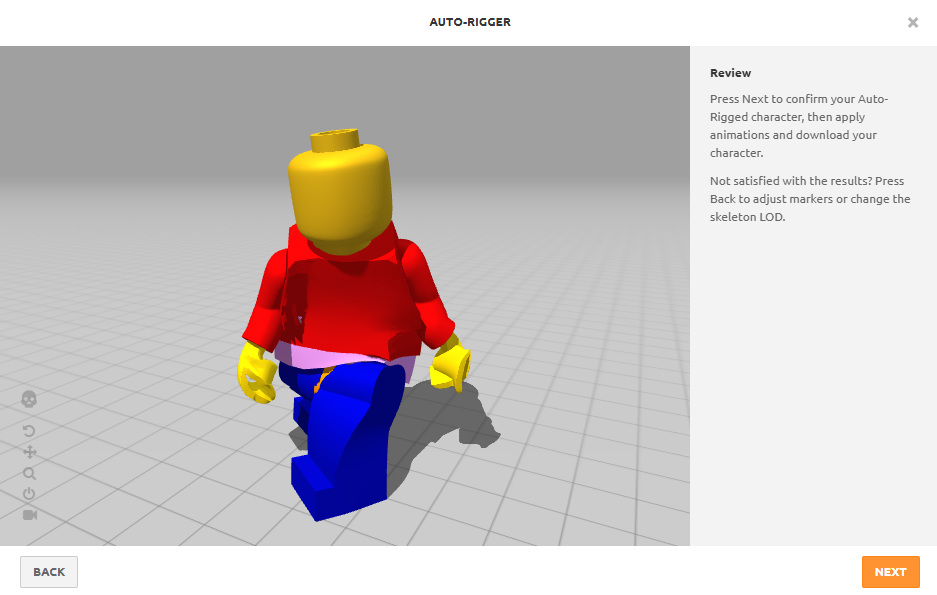Select the zoom magnifier icon
The width and height of the screenshot is (937, 595).
coord(29,474)
